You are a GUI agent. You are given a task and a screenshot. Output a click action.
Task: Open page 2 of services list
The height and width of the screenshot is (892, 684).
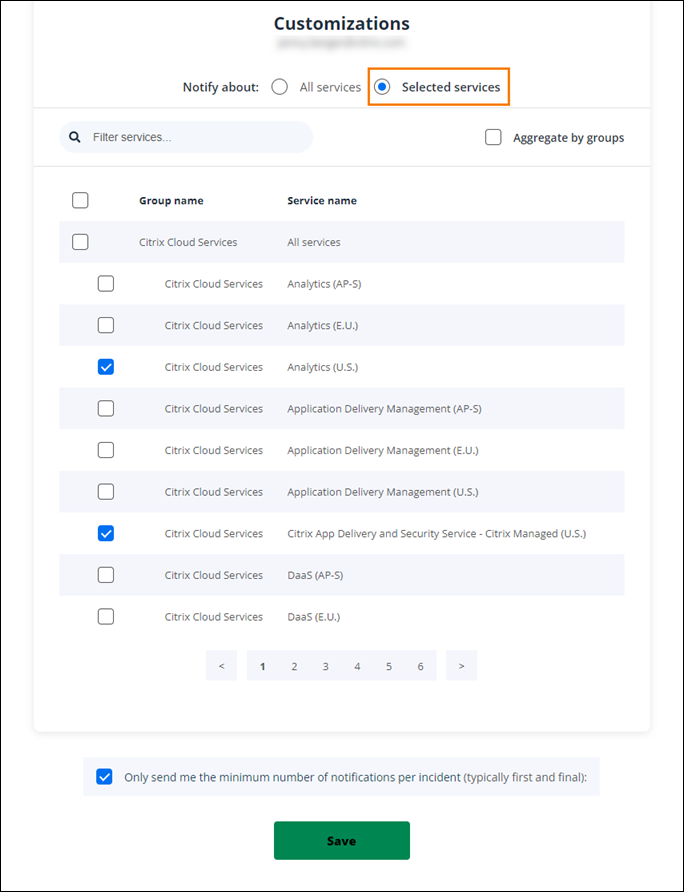click(x=294, y=666)
